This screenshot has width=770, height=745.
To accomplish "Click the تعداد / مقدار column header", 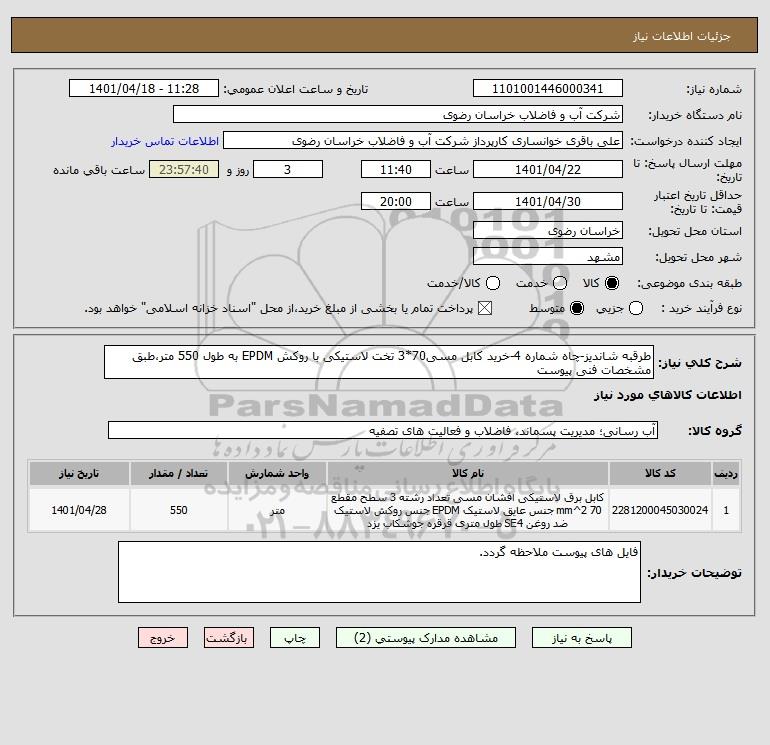I will tap(179, 473).
